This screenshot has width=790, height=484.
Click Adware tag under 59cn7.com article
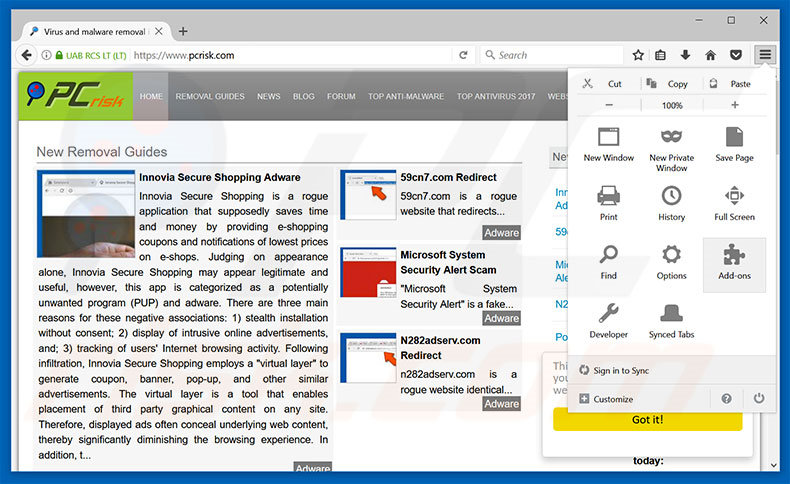(x=501, y=233)
